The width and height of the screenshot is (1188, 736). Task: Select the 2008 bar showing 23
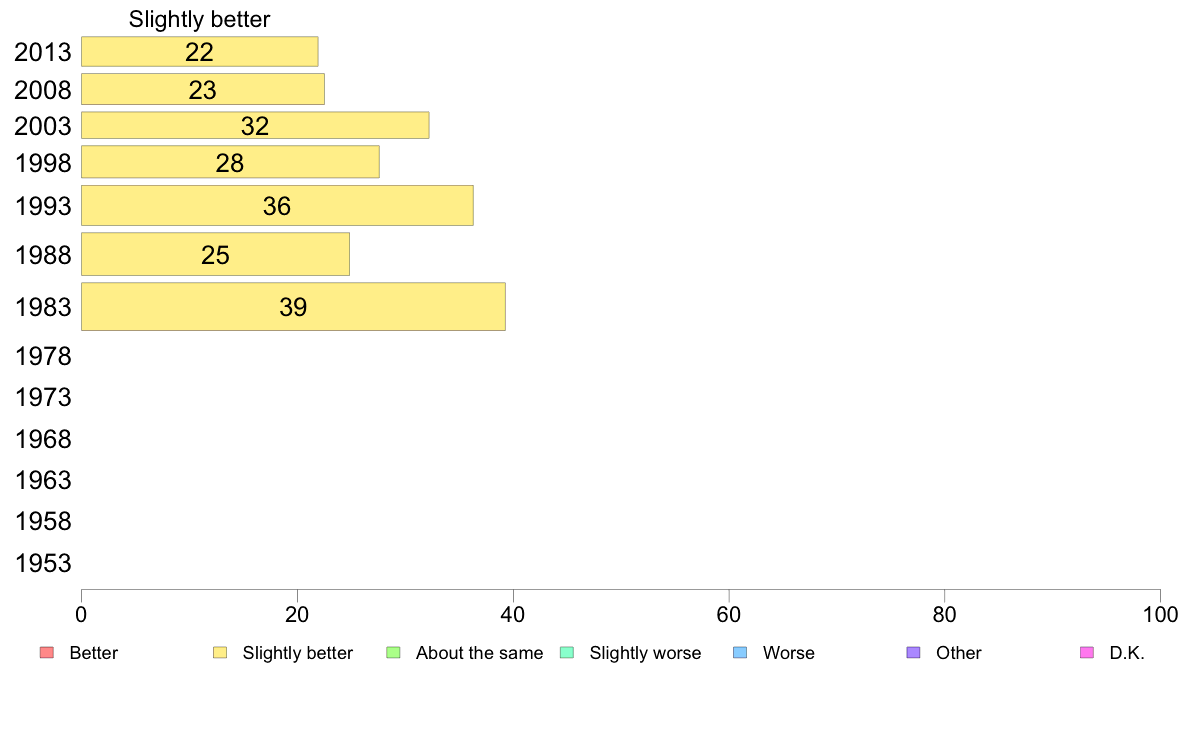tap(203, 89)
